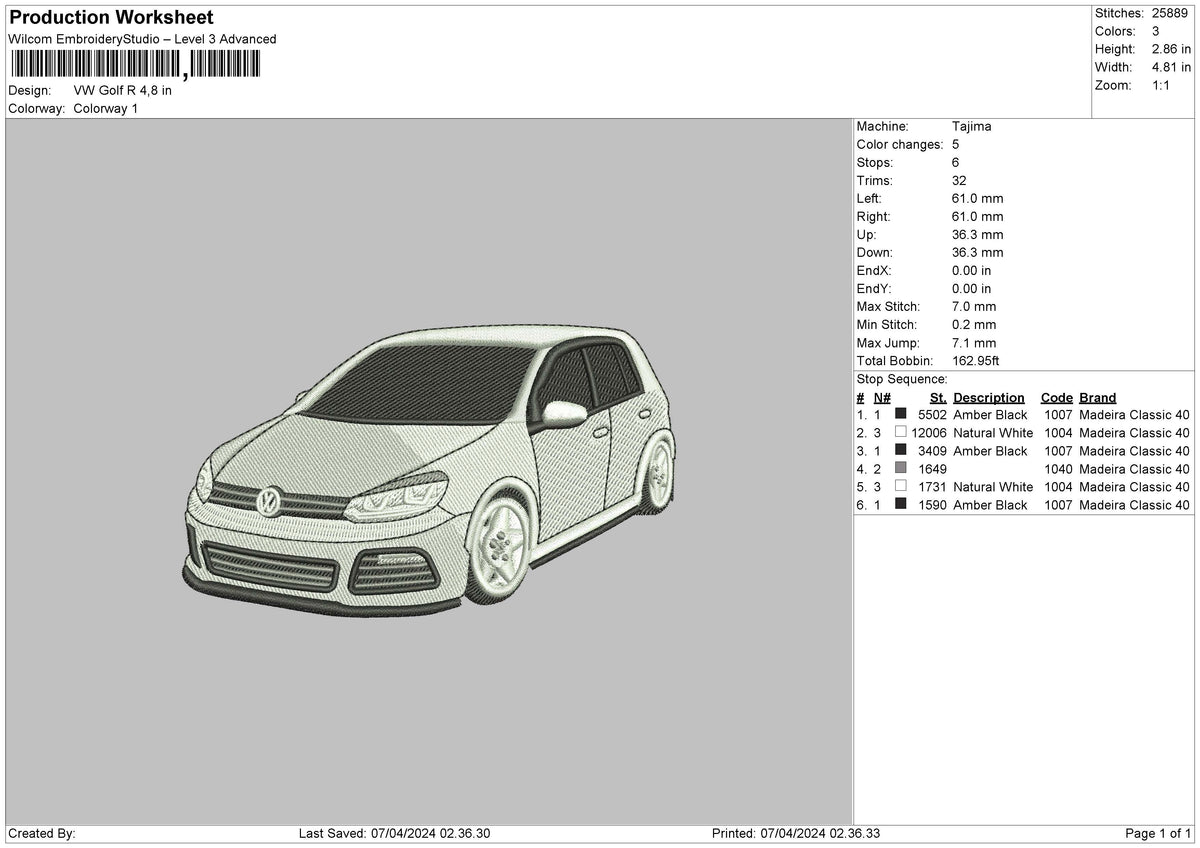
Task: Click Madeira Classic 40 brand in stop 6
Action: (1134, 505)
